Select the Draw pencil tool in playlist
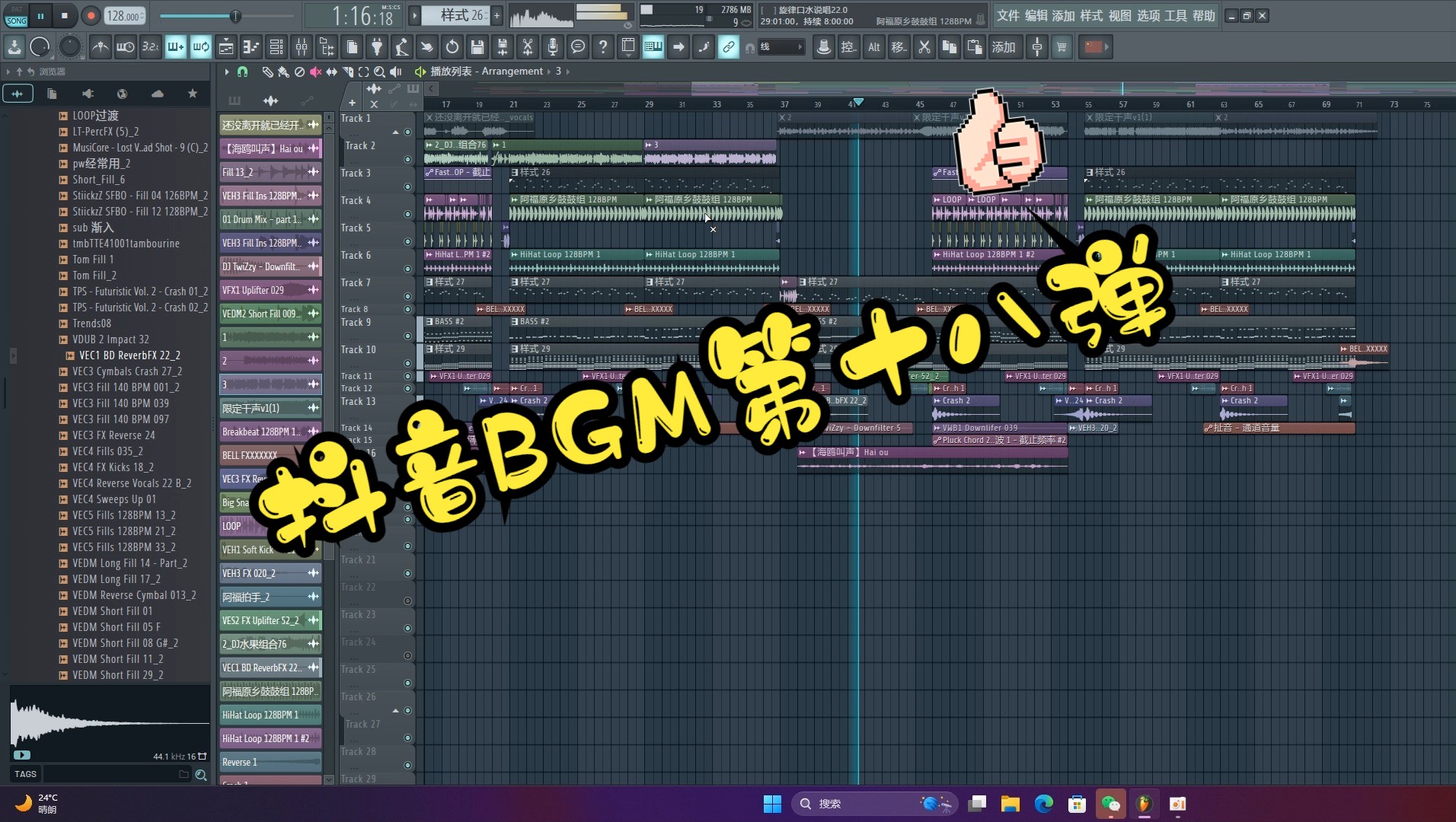 coord(267,72)
